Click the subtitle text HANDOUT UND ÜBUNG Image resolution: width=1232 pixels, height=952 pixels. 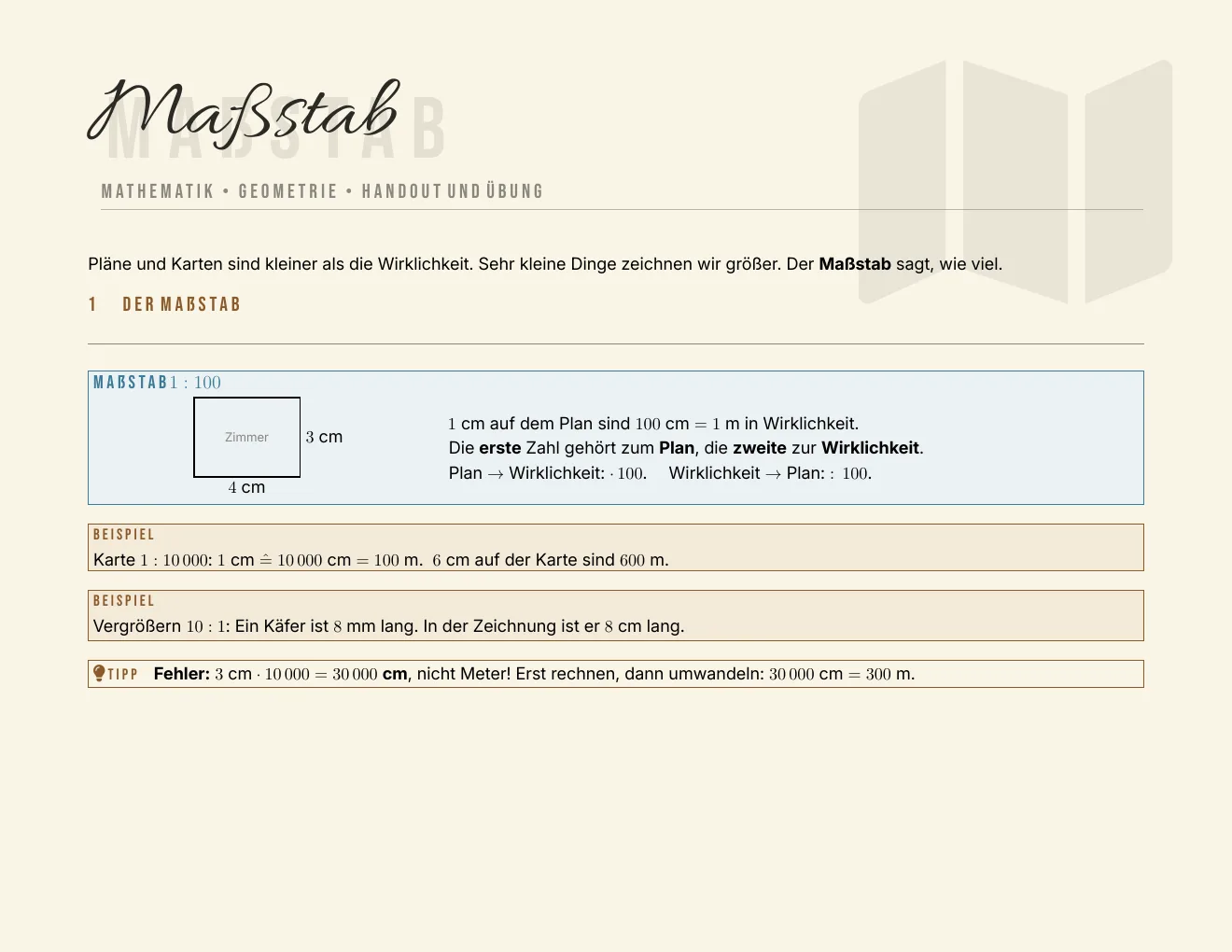pyautogui.click(x=453, y=191)
